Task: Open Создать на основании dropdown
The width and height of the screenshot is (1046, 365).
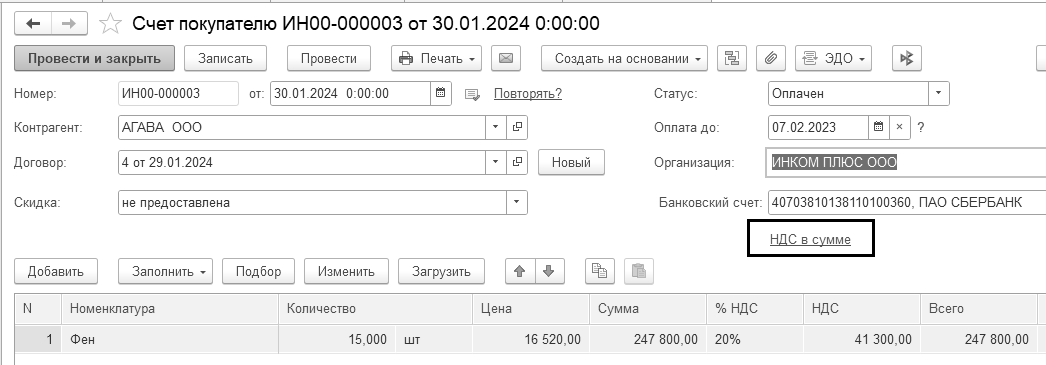Action: pos(624,59)
